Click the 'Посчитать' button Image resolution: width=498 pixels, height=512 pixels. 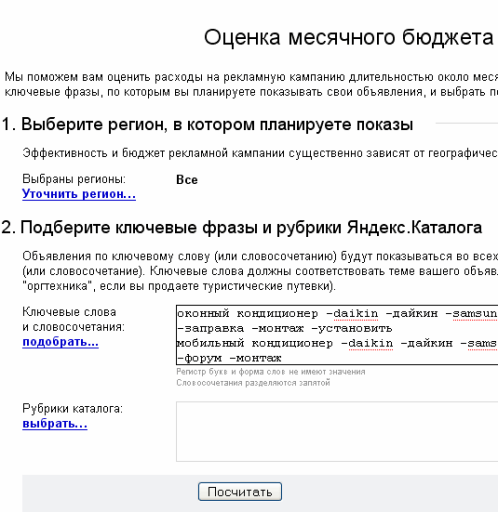(240, 492)
